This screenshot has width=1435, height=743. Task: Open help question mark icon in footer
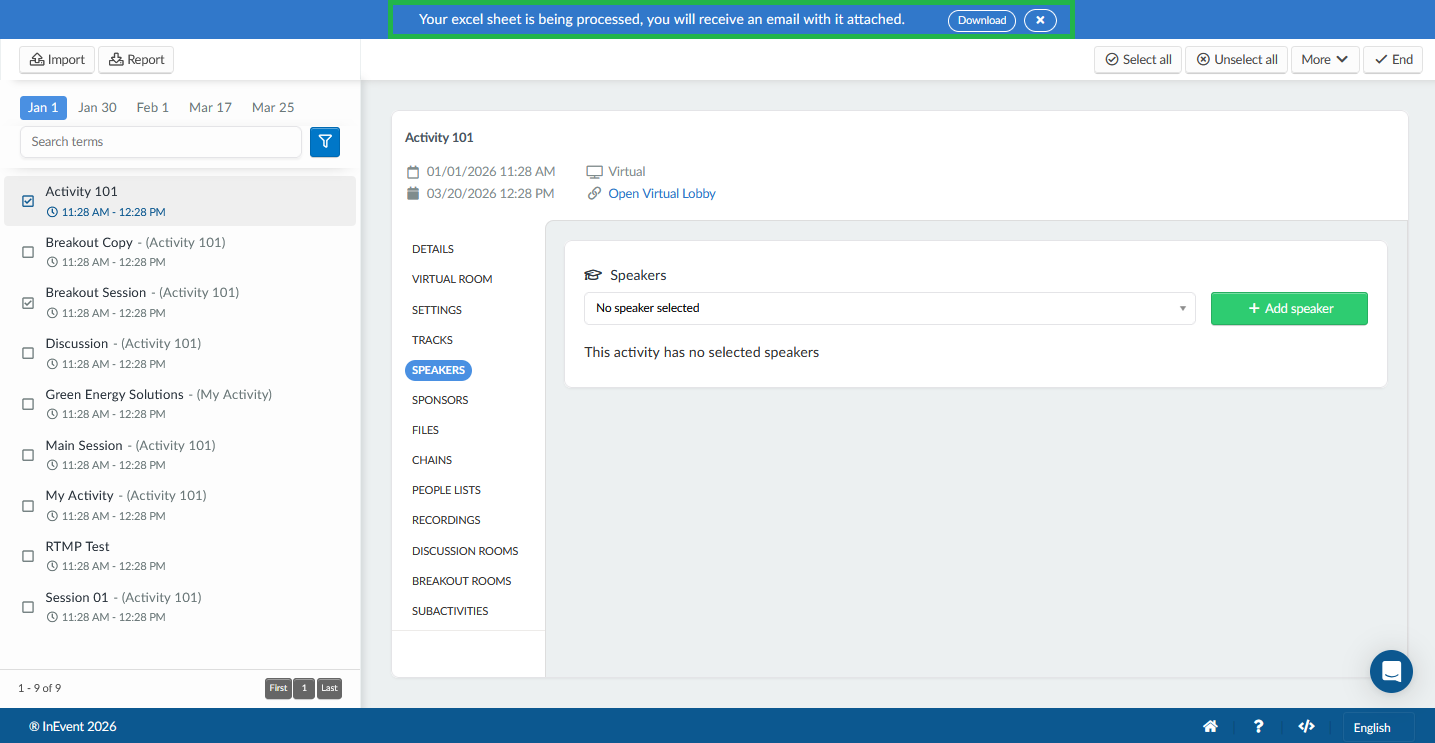coord(1258,727)
